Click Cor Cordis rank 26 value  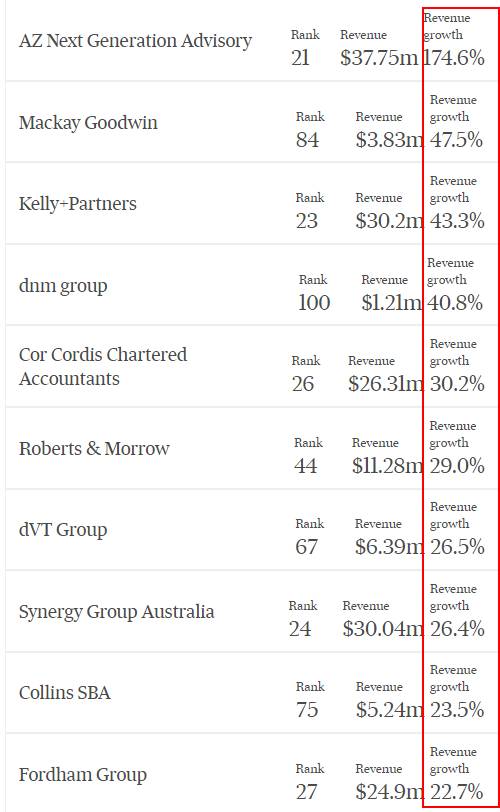(303, 384)
